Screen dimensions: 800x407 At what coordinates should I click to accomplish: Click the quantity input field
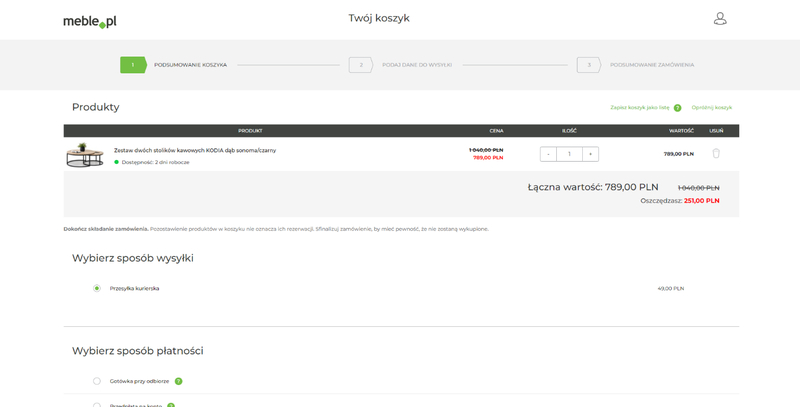(x=569, y=154)
